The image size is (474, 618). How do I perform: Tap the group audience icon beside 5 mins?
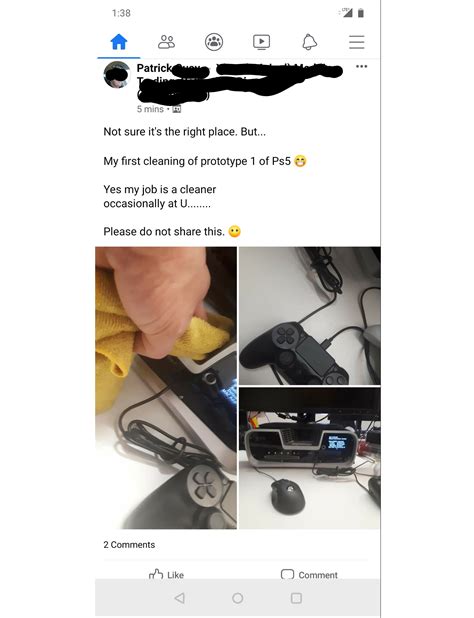pyautogui.click(x=177, y=109)
